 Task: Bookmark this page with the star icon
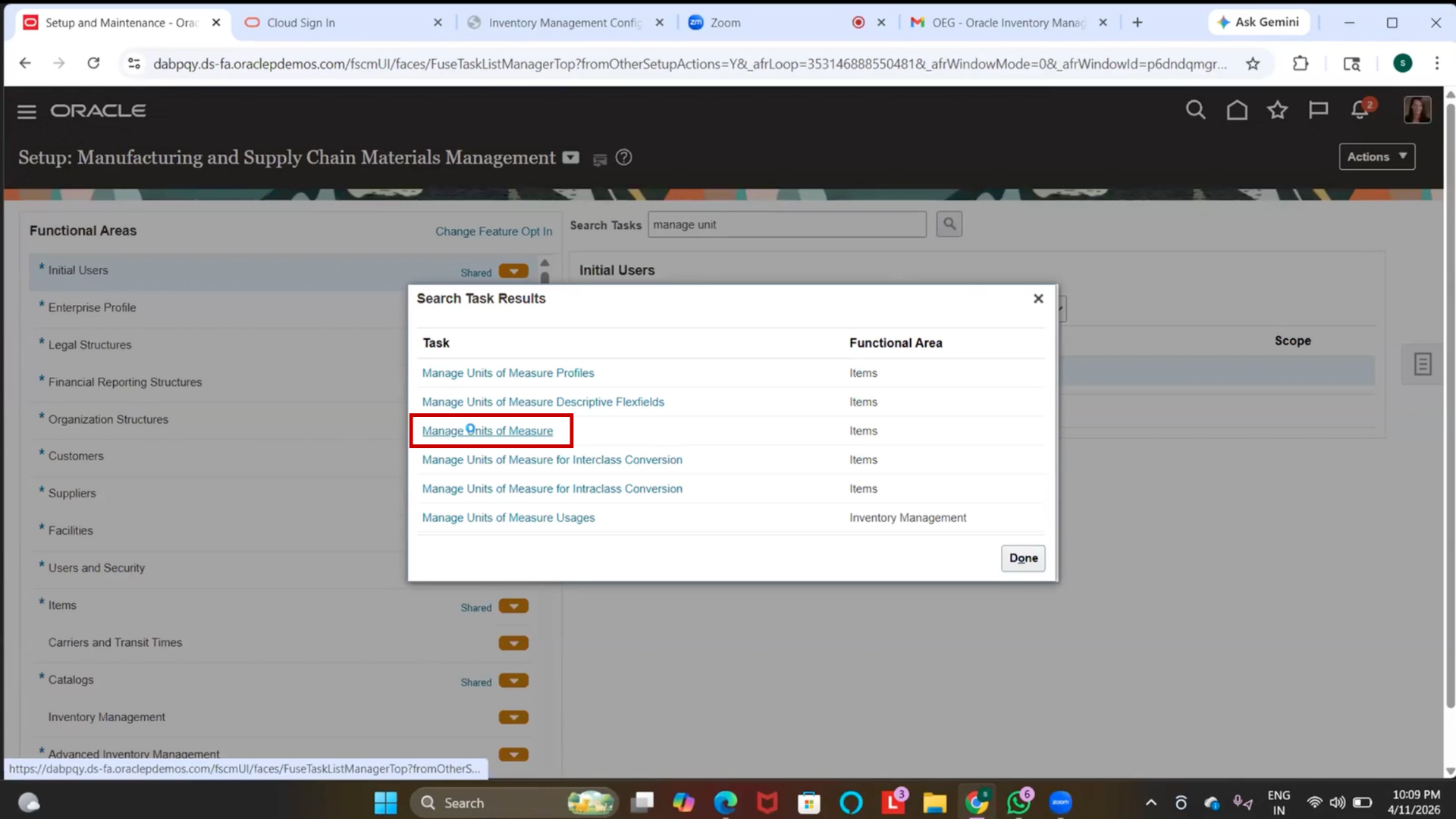coord(1253,64)
